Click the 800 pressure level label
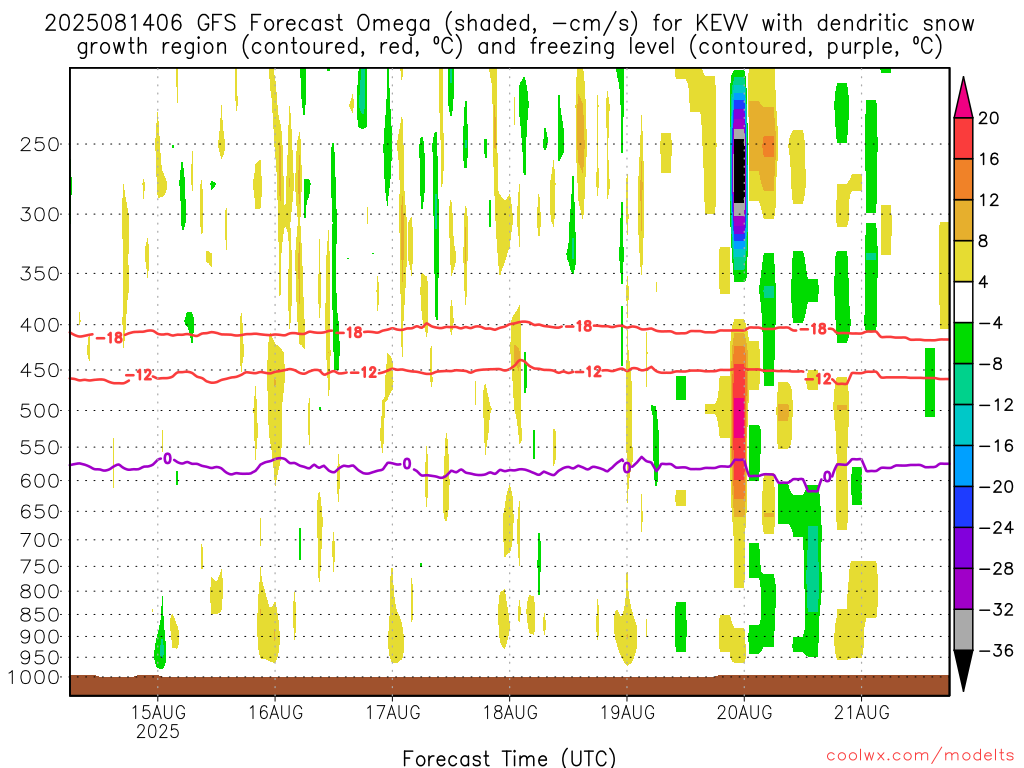Viewport: 1024px width, 768px height. [x=40, y=592]
